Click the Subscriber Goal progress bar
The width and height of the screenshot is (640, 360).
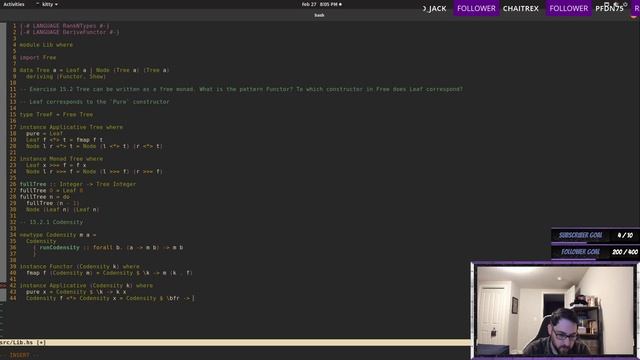595,236
